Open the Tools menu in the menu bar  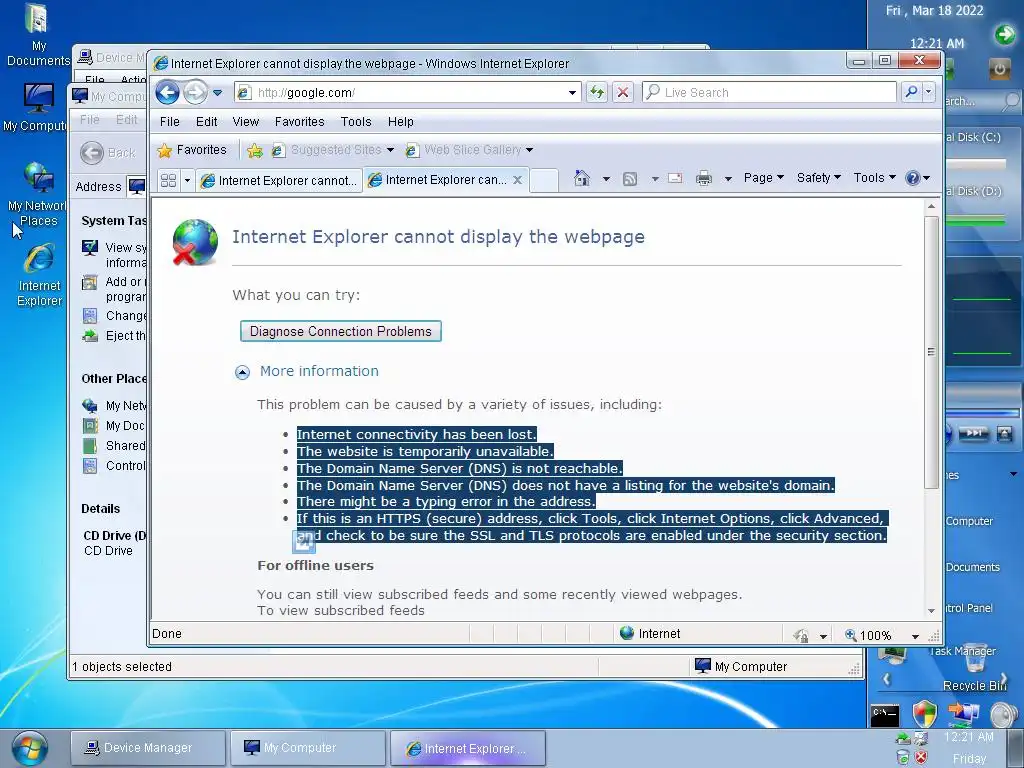[x=356, y=121]
